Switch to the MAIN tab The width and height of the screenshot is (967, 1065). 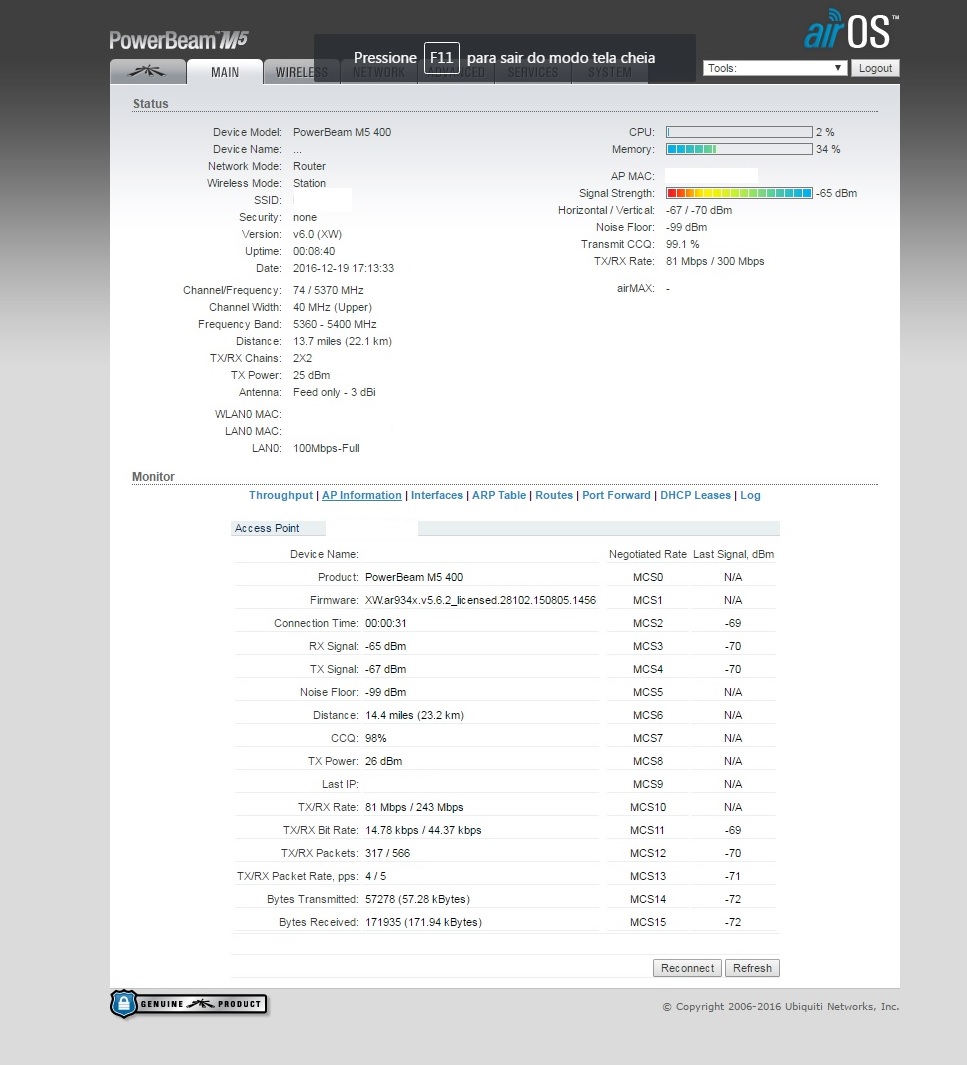point(225,72)
